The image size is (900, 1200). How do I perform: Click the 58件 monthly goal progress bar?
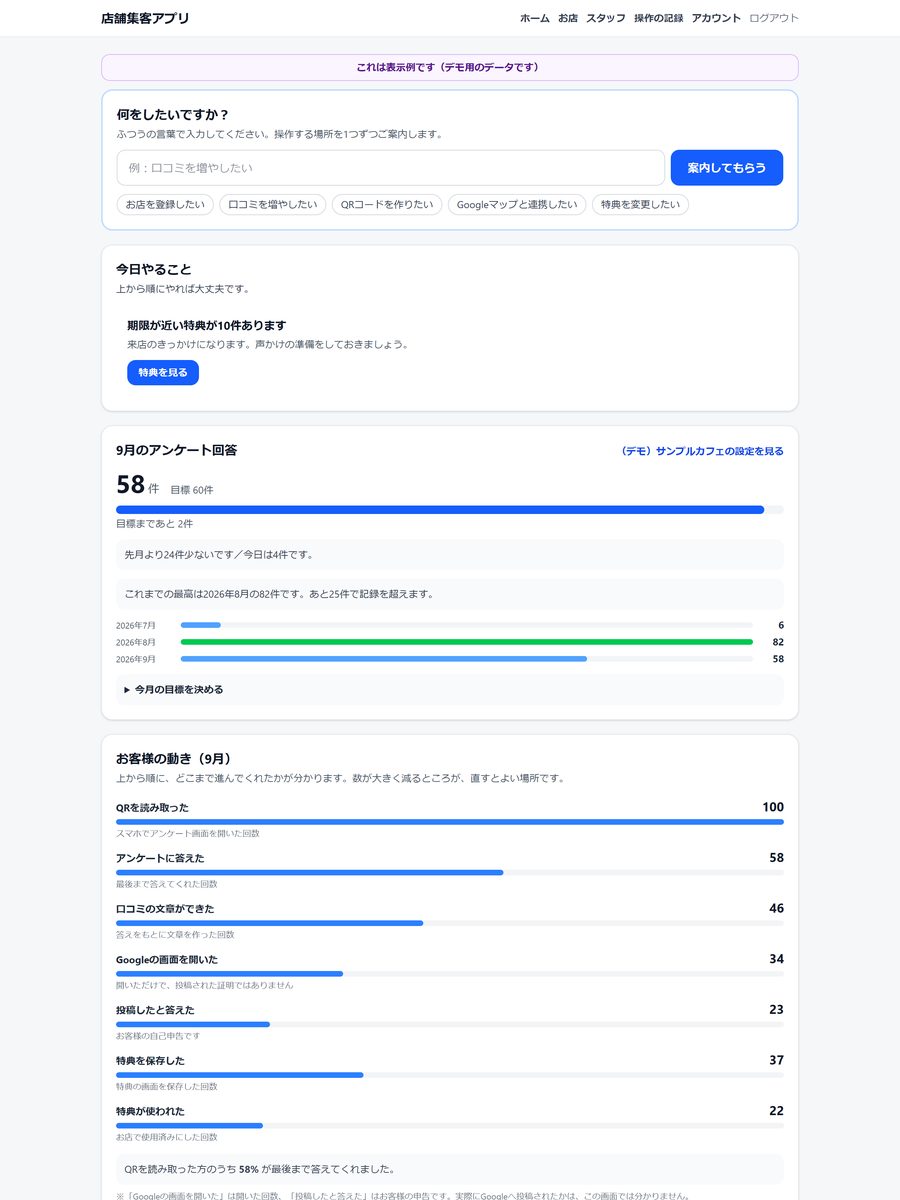tap(450, 510)
